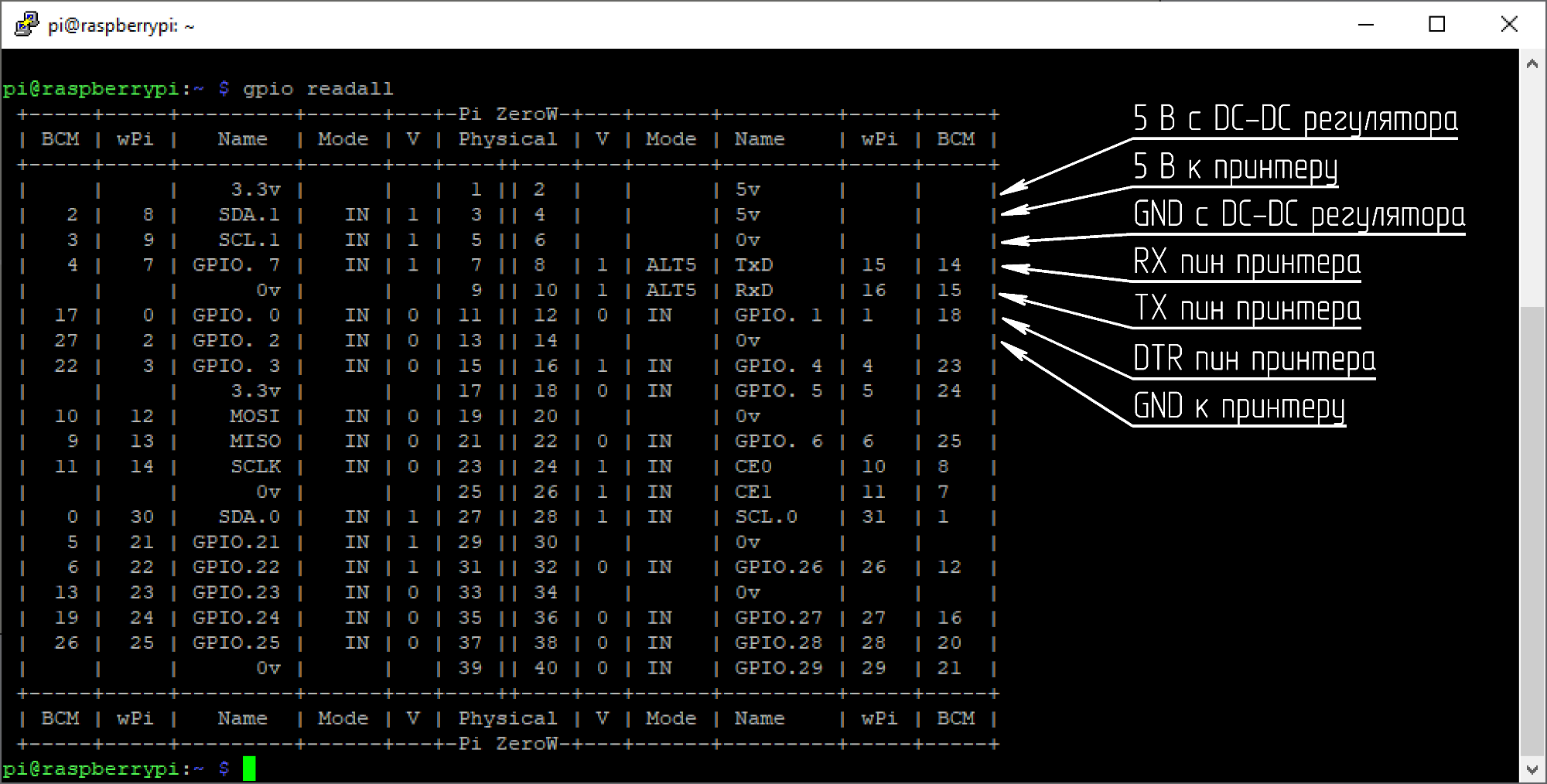Click the top 'Pi ZeroW' table header
Image resolution: width=1547 pixels, height=784 pixels.
(x=507, y=114)
